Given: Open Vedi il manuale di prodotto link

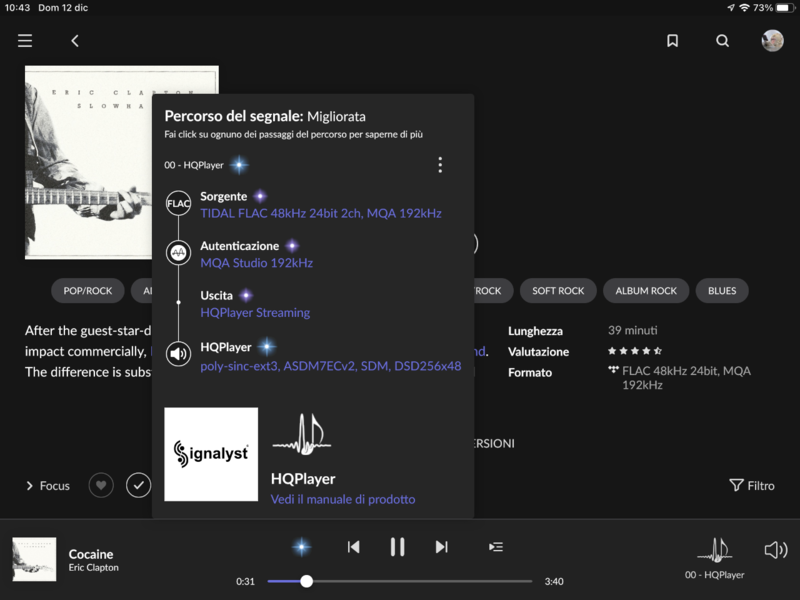Looking at the screenshot, I should tap(342, 499).
